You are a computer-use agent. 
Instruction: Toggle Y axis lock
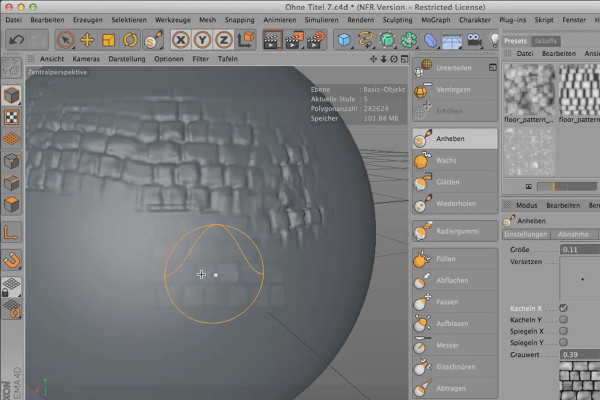pyautogui.click(x=202, y=40)
